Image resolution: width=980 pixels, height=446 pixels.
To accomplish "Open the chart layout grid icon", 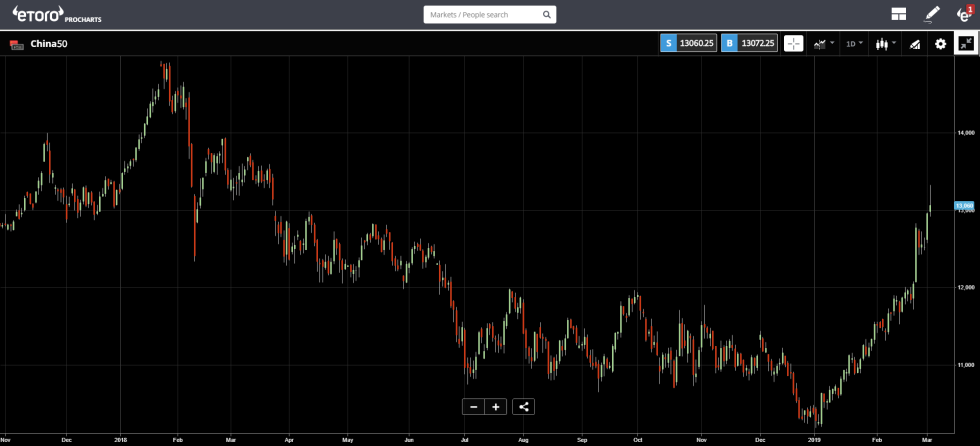I will 898,14.
